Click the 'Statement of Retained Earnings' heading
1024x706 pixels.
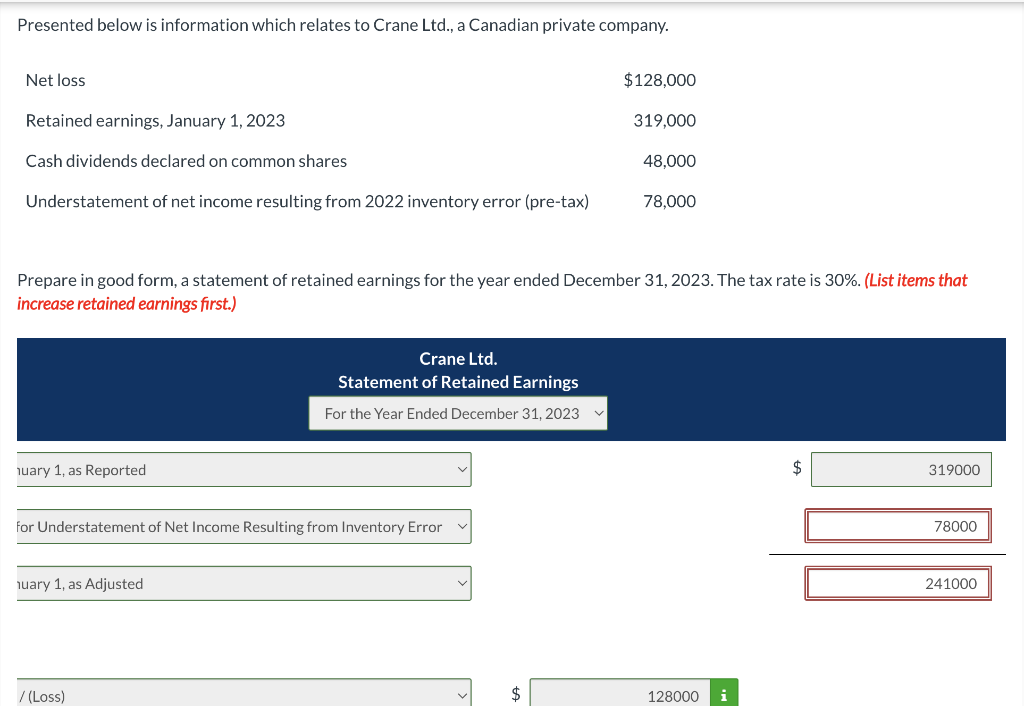[457, 382]
